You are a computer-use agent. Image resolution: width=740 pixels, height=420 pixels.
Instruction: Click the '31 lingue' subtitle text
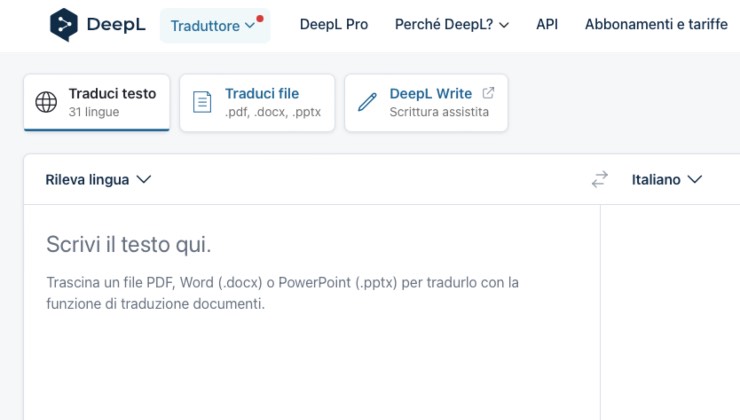click(x=94, y=112)
